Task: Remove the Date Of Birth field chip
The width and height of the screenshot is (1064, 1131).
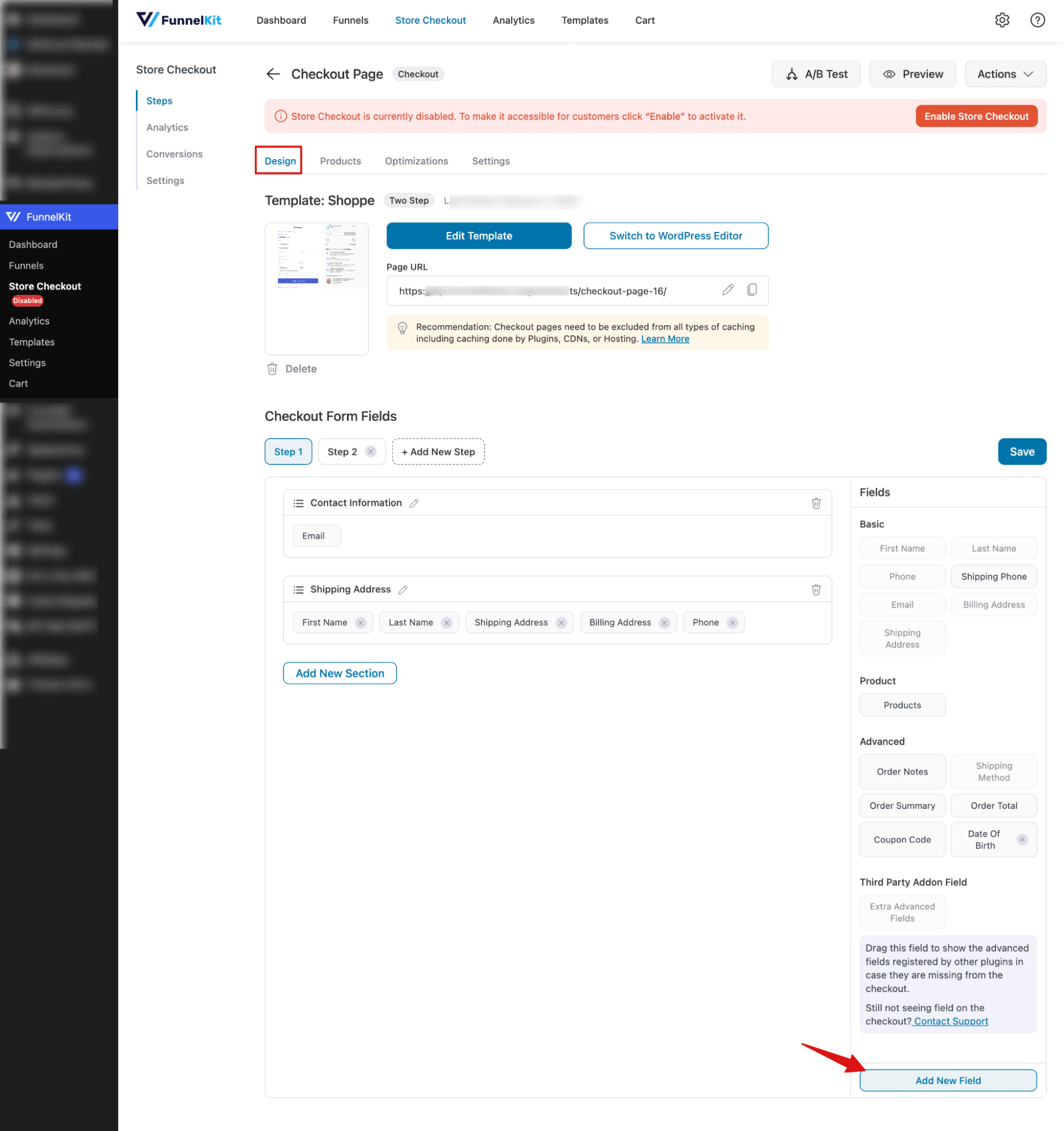Action: [x=1023, y=839]
